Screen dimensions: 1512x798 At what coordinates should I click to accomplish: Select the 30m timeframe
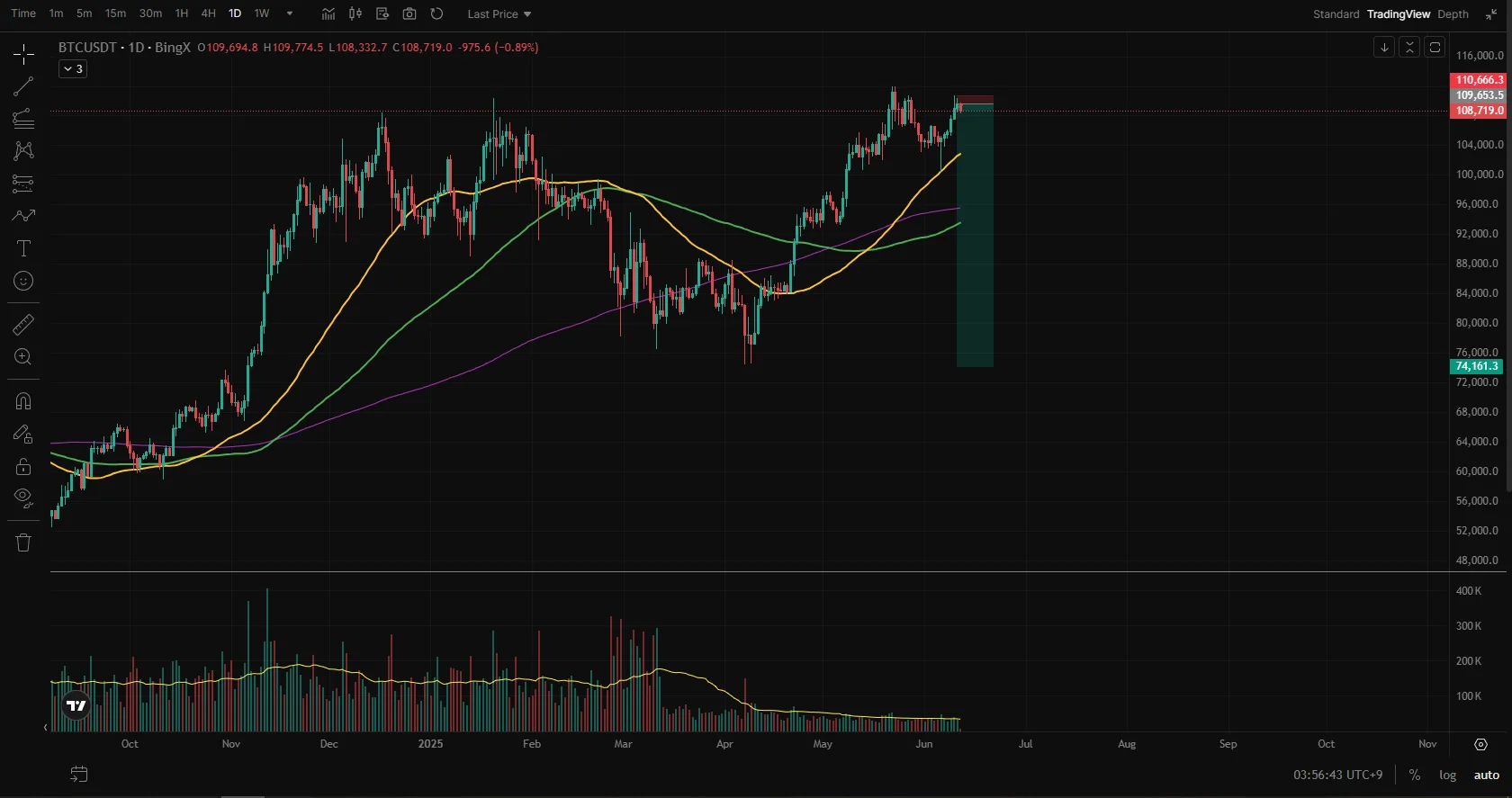pos(150,13)
